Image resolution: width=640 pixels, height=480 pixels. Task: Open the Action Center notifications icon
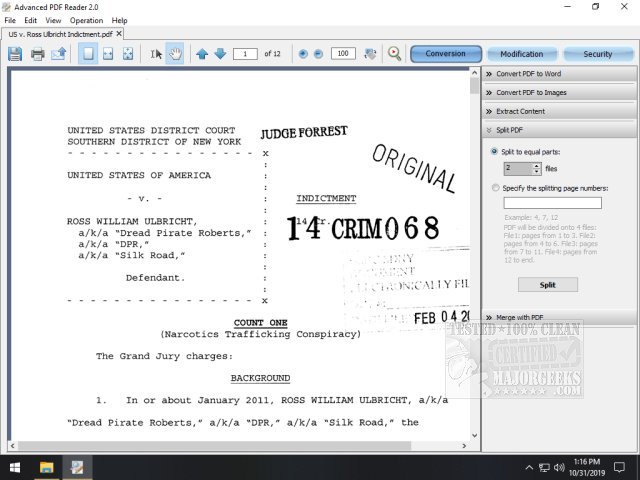619,467
